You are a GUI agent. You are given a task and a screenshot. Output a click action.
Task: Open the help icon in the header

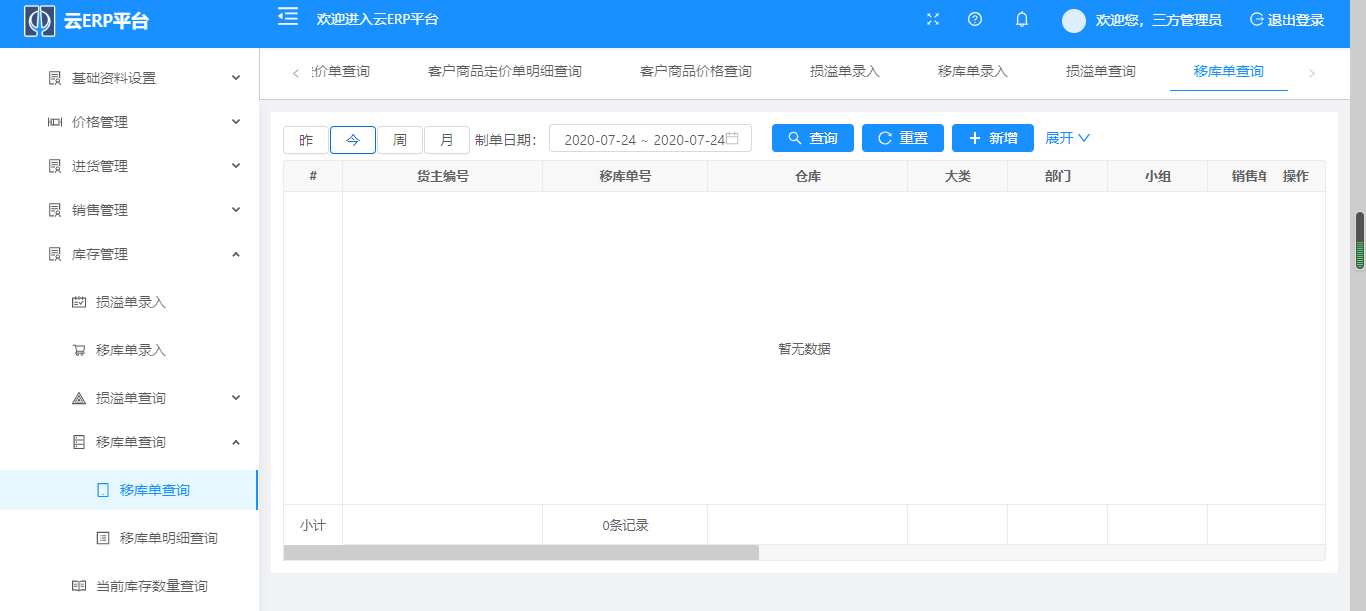(x=975, y=19)
